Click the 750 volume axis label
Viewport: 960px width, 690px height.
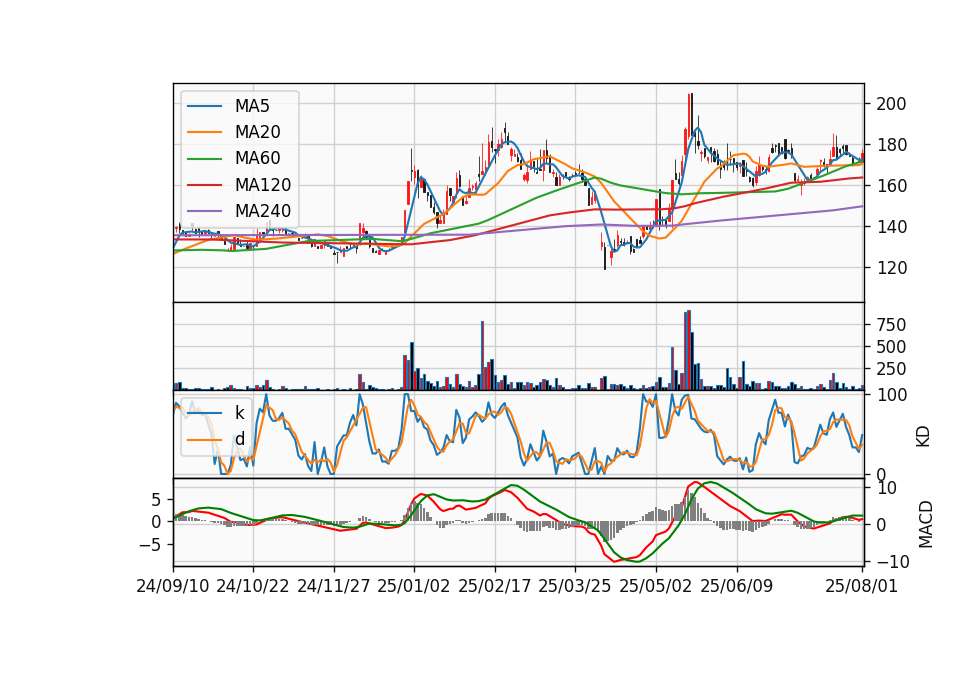[x=891, y=325]
